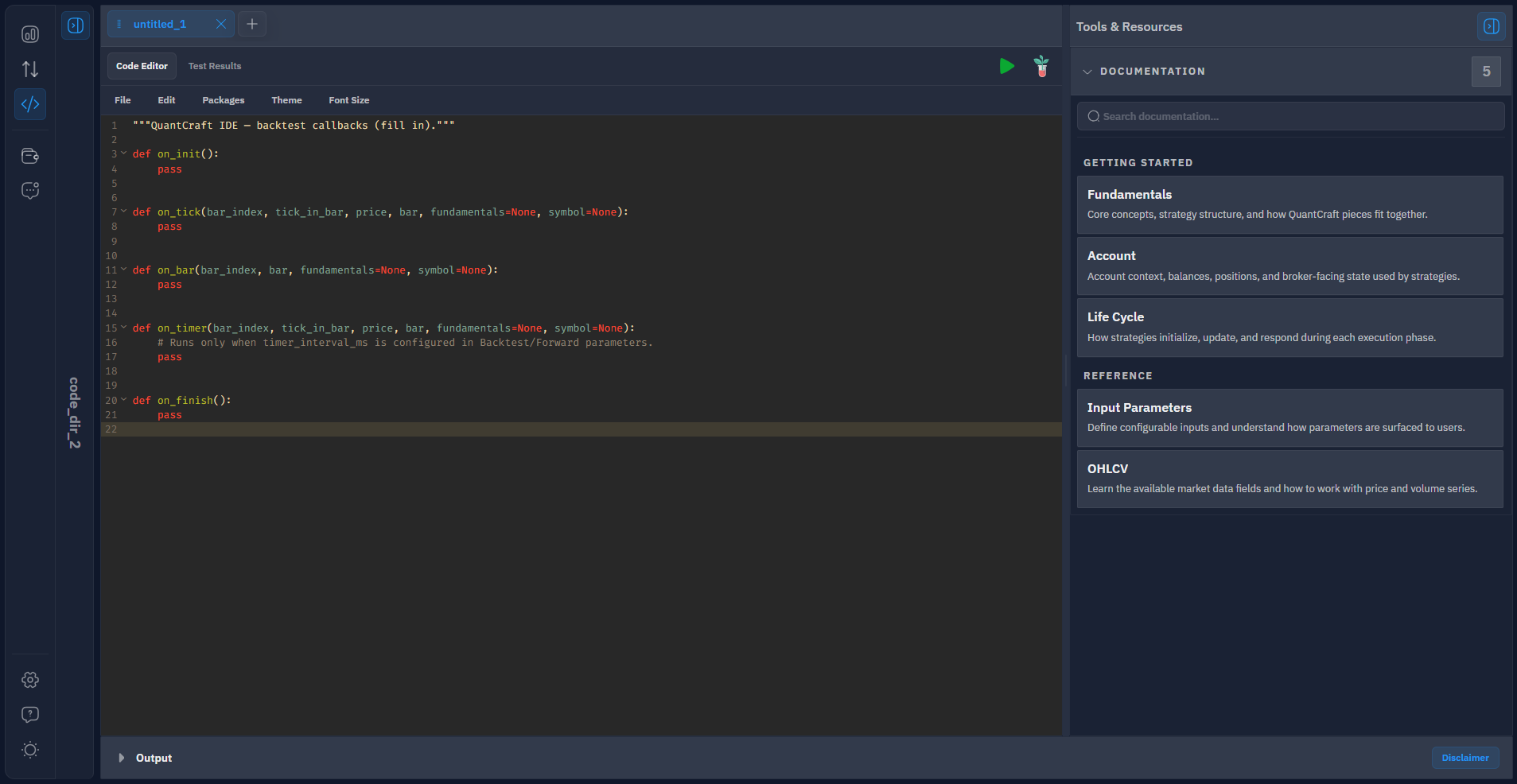Image resolution: width=1517 pixels, height=784 pixels.
Task: Run the code with the green play button
Action: pyautogui.click(x=1007, y=66)
